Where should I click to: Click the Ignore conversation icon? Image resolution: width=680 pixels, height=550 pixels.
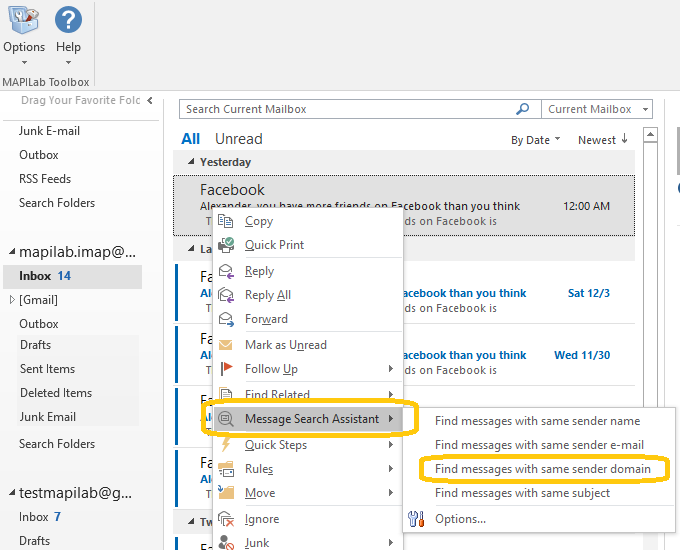[226, 519]
